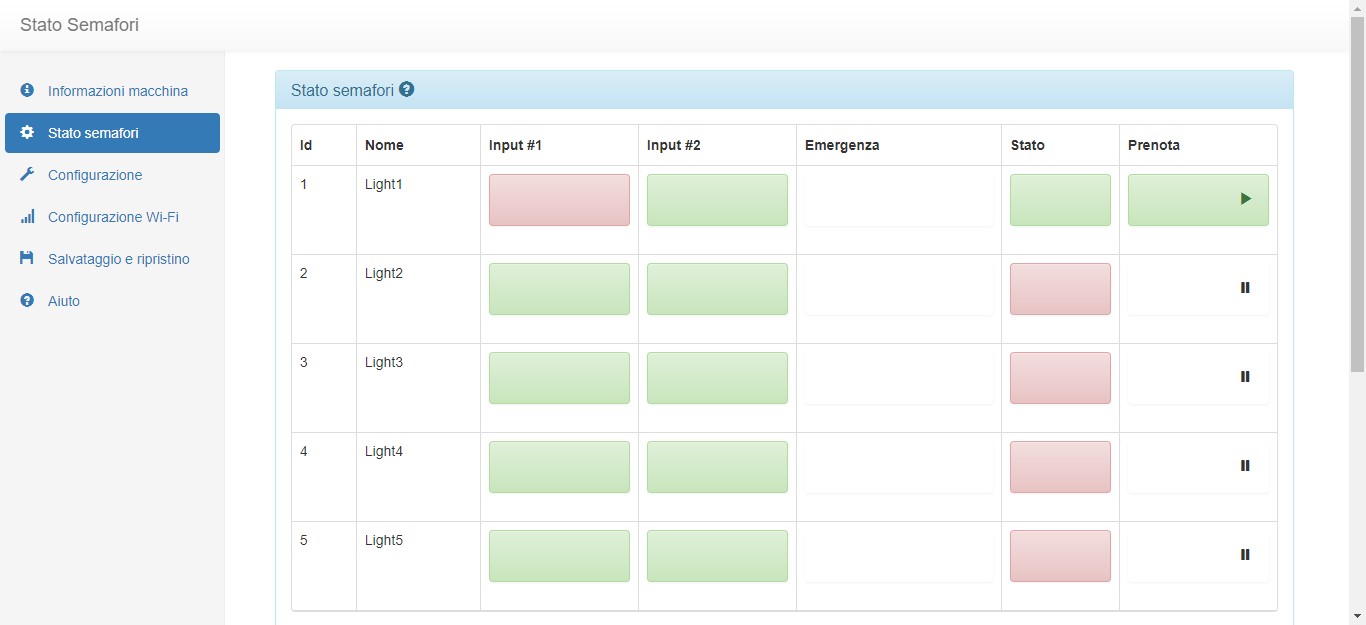The image size is (1366, 625).
Task: Click the help icon beside Stato semafori heading
Action: [x=406, y=89]
